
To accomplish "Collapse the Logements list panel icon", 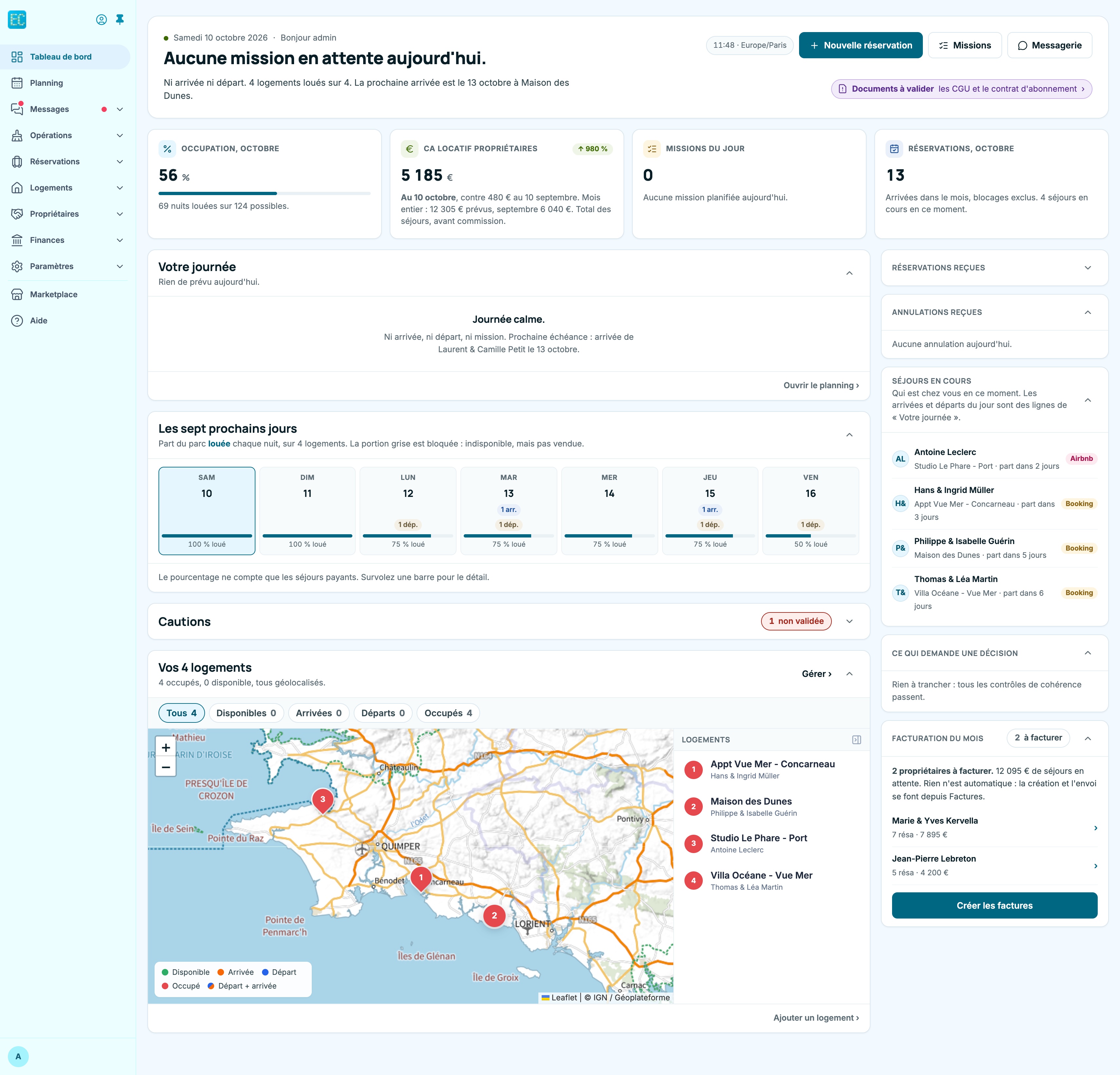I will [856, 740].
